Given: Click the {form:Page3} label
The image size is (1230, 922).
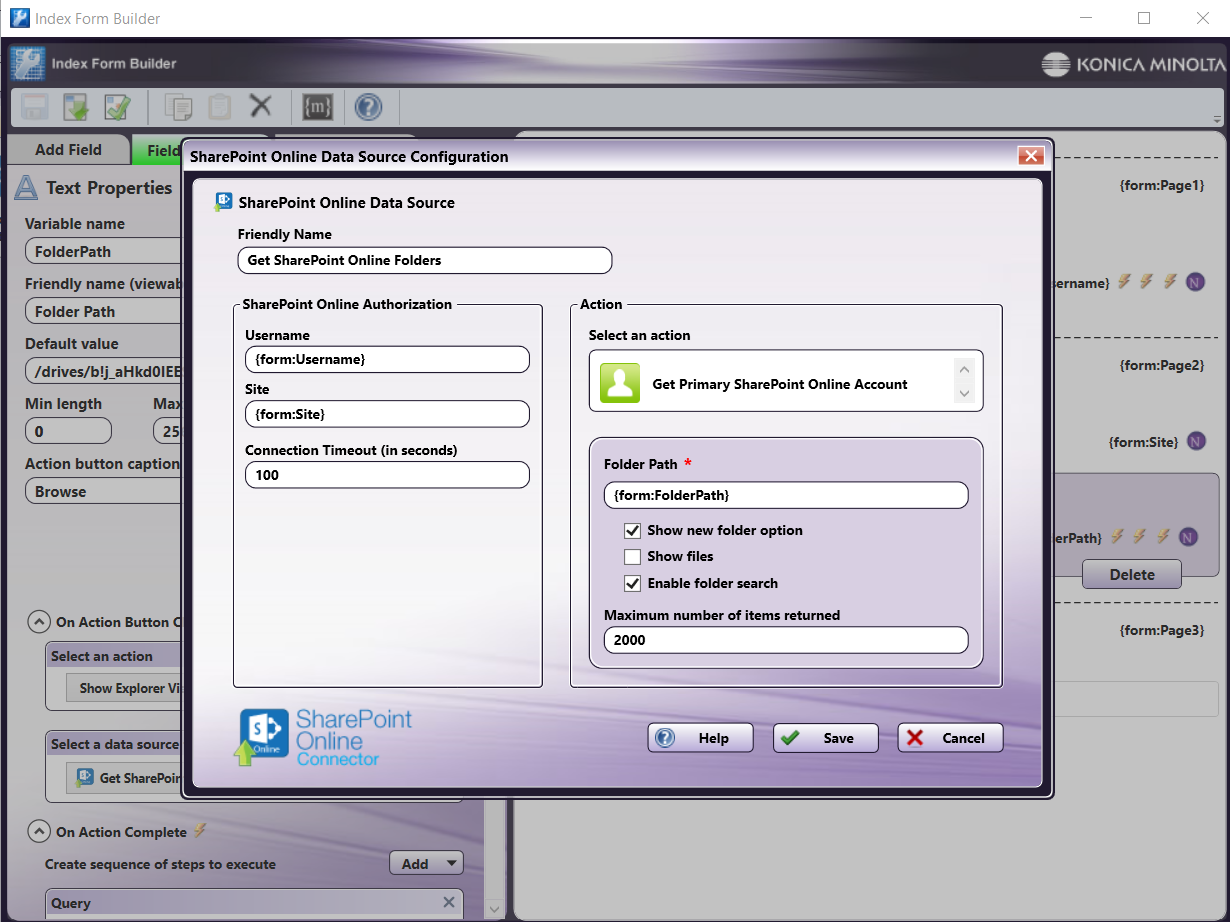Looking at the screenshot, I should [1161, 630].
